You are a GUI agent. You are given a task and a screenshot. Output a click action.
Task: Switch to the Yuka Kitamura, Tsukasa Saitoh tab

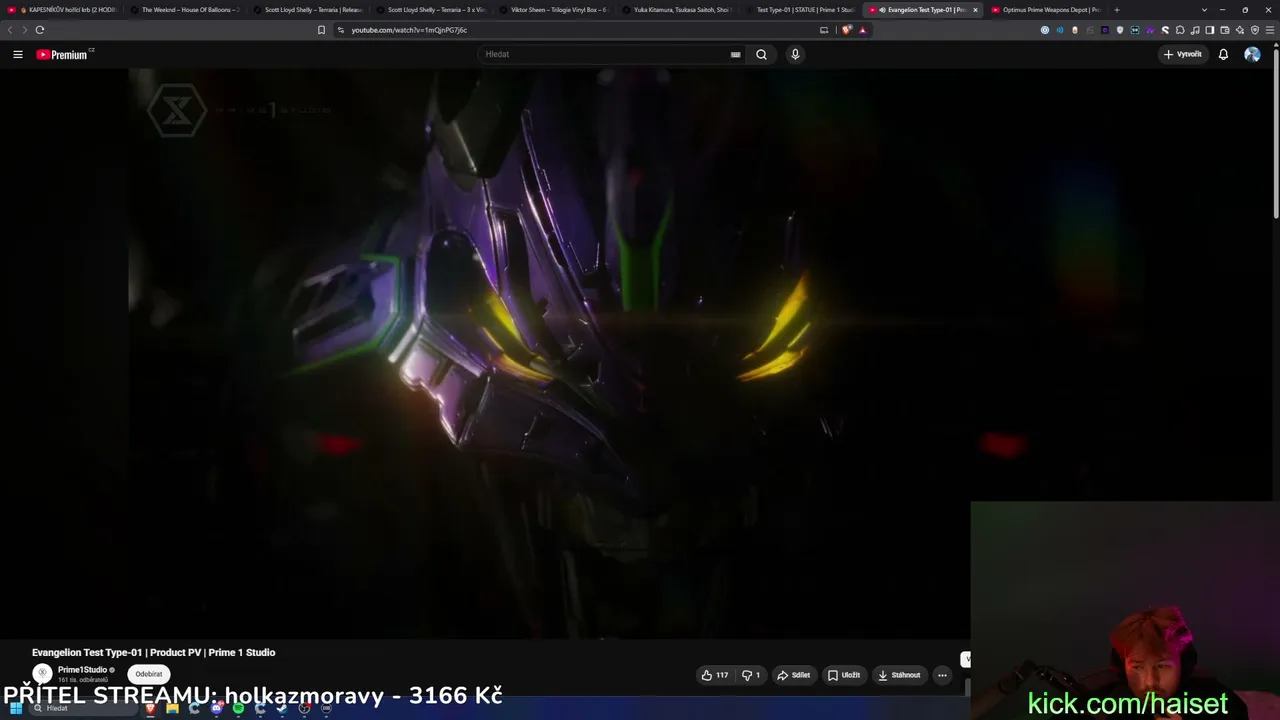coord(678,10)
